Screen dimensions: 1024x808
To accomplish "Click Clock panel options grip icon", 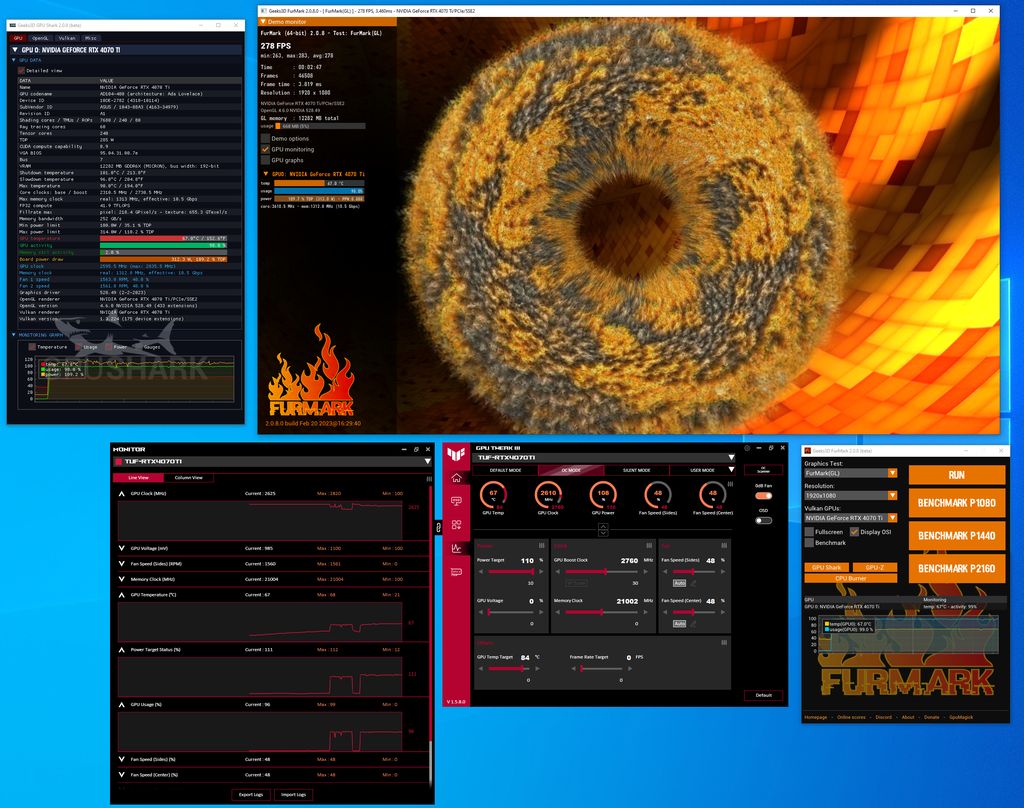I will (649, 545).
